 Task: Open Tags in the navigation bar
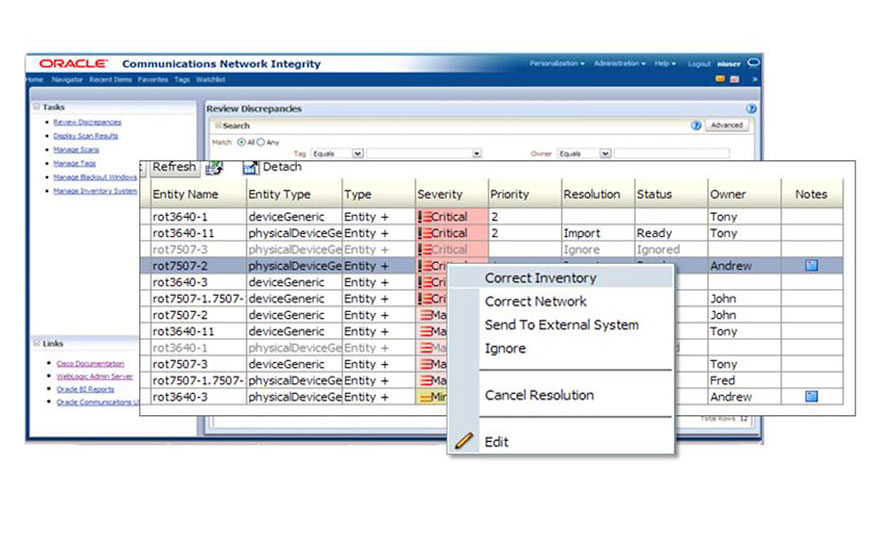[x=182, y=80]
